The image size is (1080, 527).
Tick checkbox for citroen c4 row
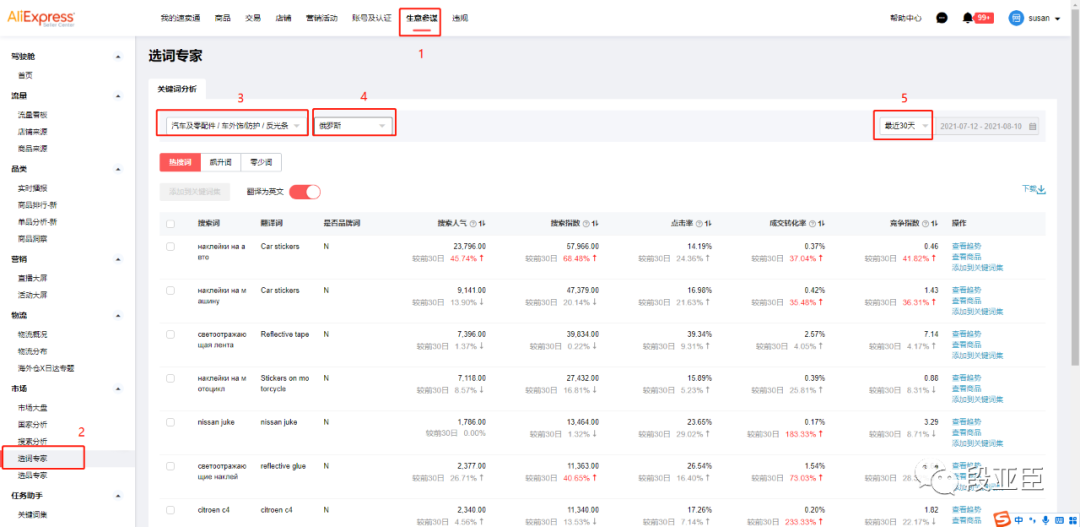(x=171, y=510)
